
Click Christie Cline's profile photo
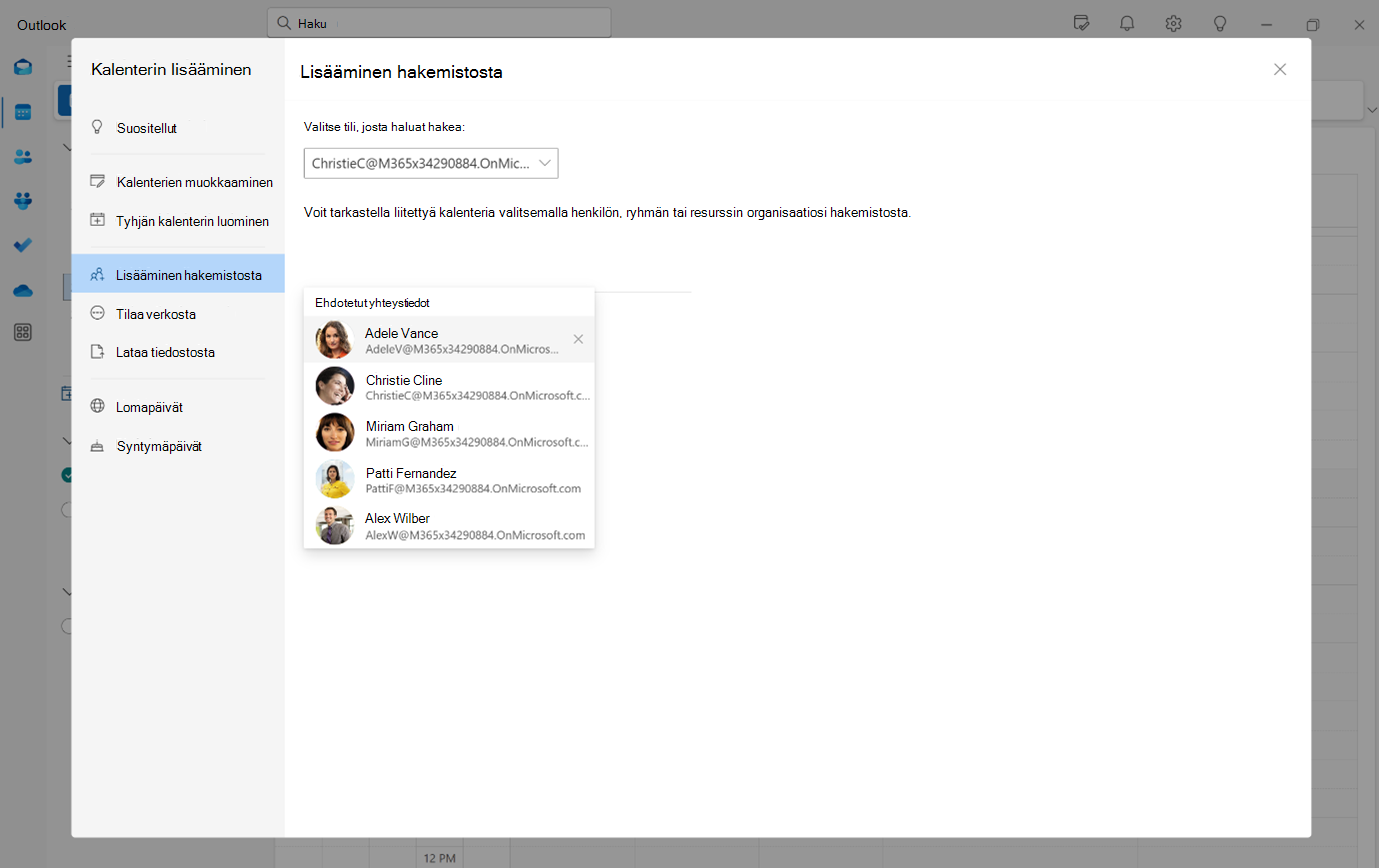click(334, 386)
